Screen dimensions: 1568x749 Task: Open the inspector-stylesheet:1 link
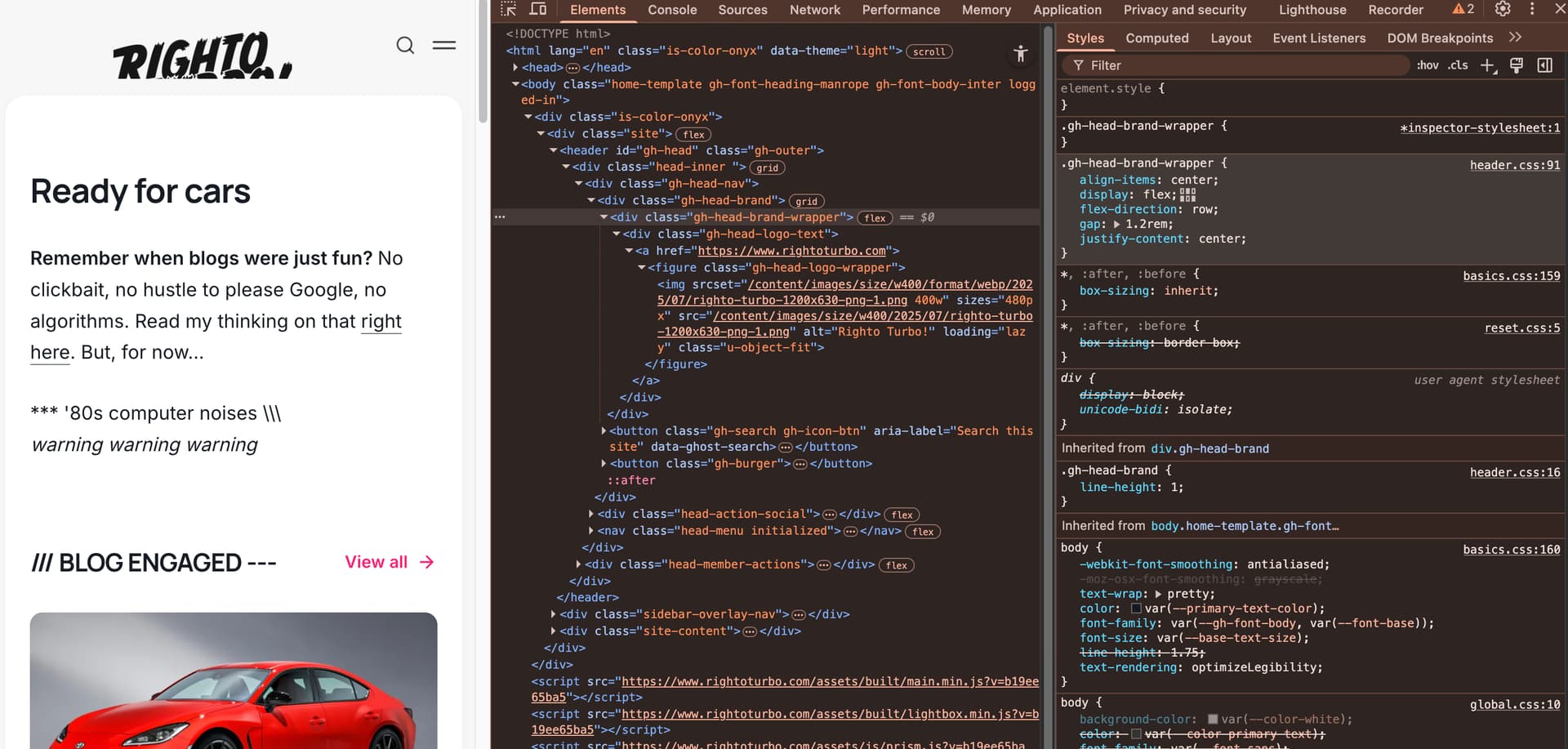click(x=1480, y=128)
